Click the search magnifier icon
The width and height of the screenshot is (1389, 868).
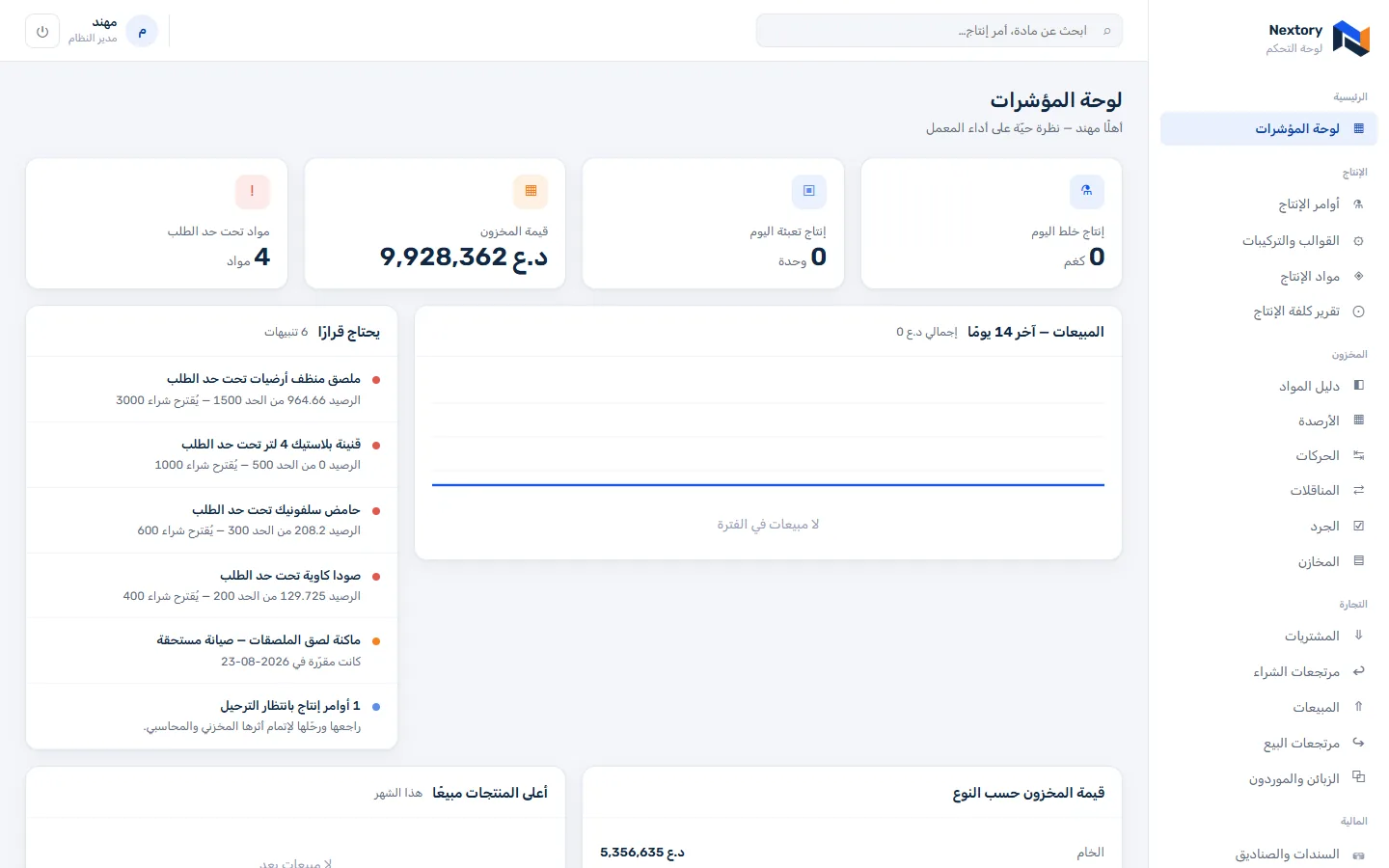[1106, 31]
